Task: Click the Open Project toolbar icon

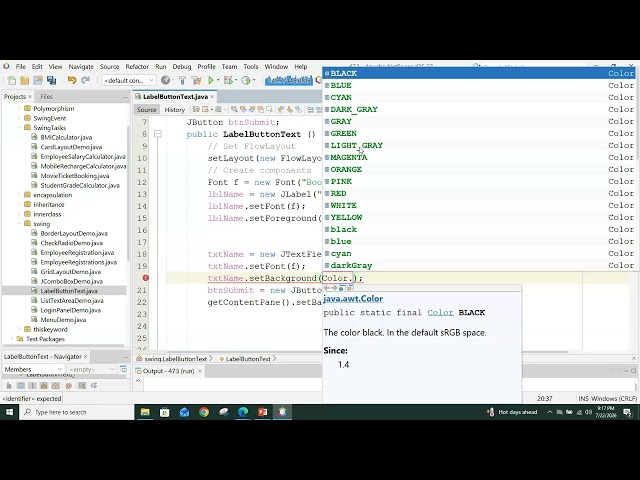Action: click(x=38, y=80)
